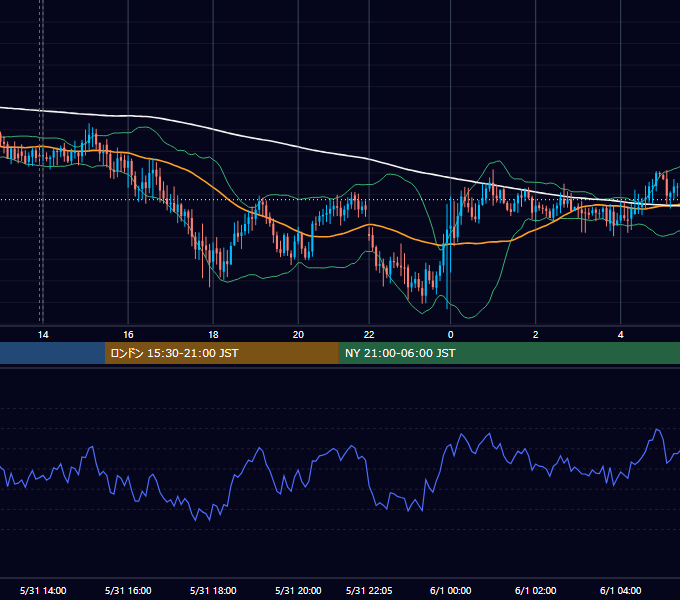Click the NY 21:00-06:00 JST session bar
The image size is (680, 600).
509,353
